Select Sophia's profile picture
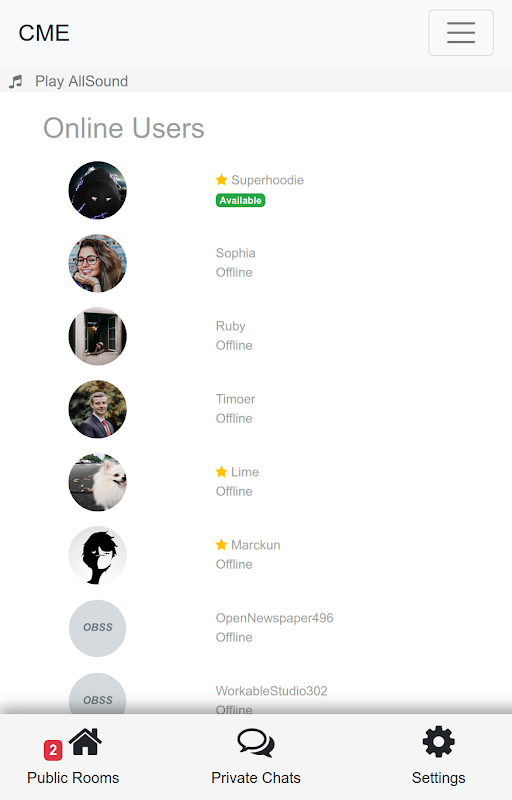Screen dimensions: 512x800 (97, 263)
